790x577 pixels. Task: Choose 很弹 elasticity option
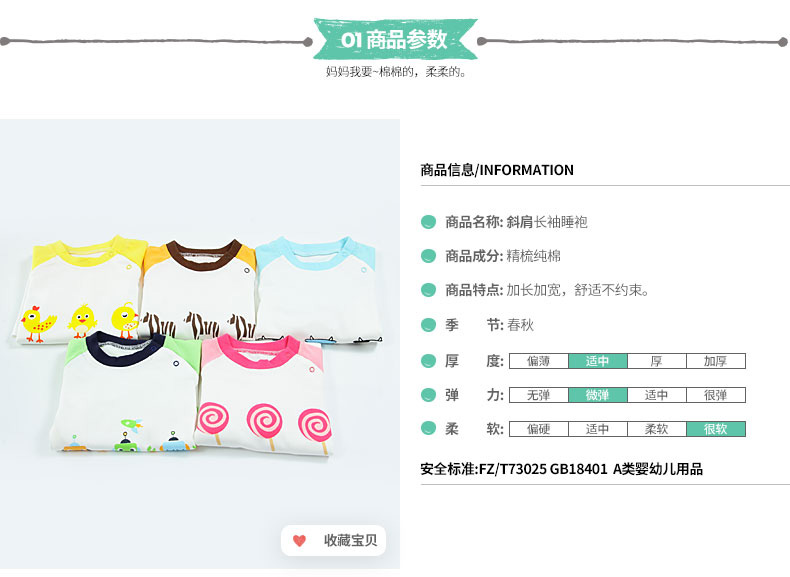coord(715,395)
